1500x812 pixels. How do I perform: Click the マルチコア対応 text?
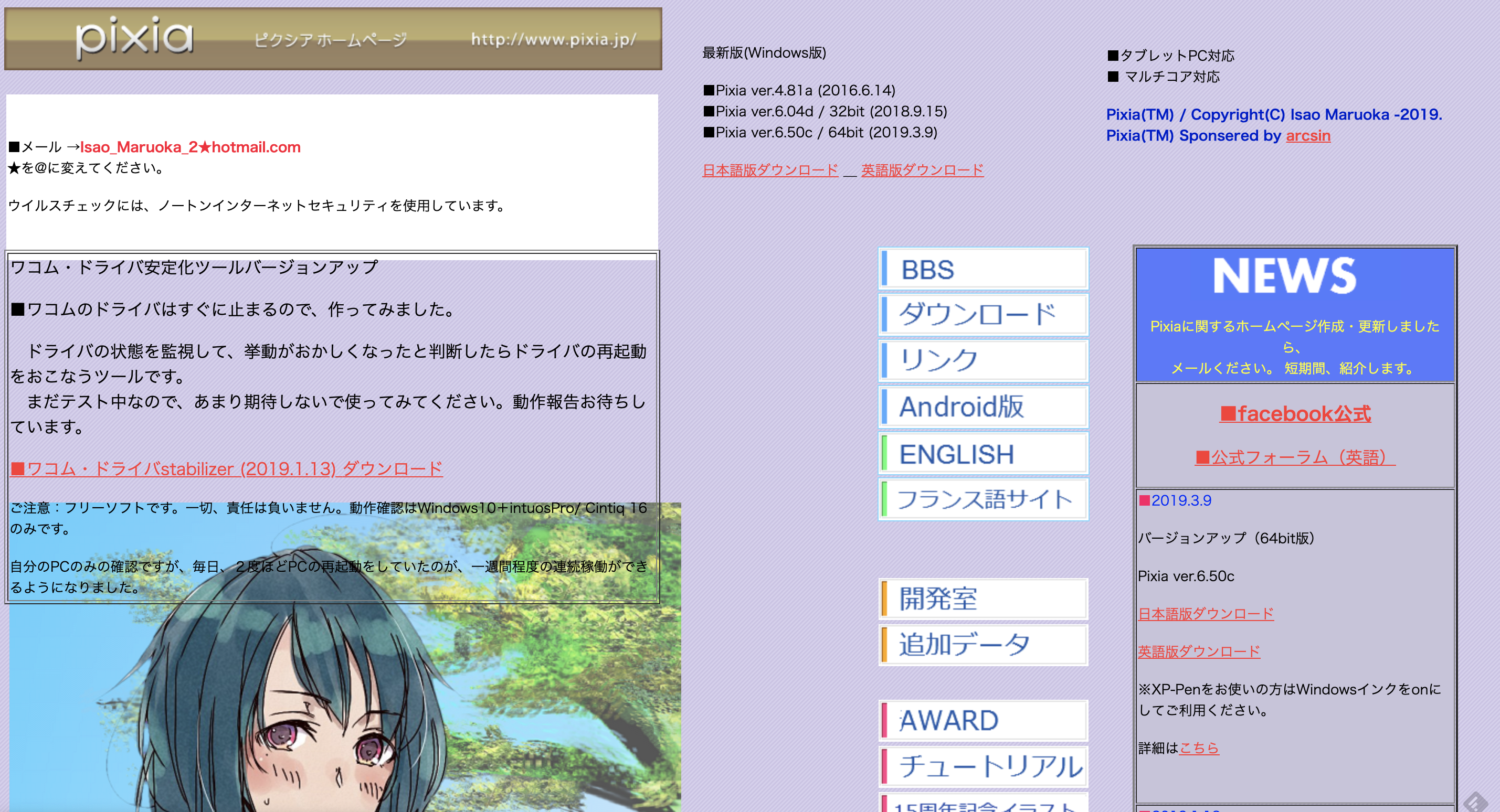(x=1164, y=76)
